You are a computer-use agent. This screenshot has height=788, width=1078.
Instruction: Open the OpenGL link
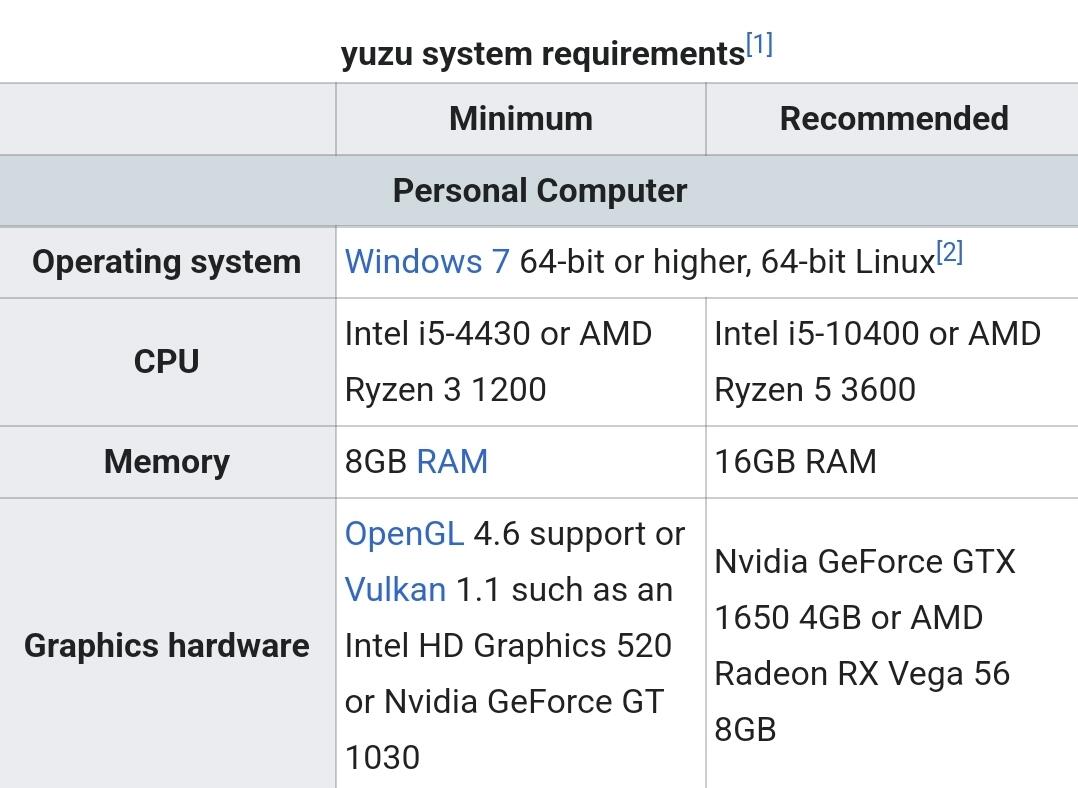(x=404, y=534)
